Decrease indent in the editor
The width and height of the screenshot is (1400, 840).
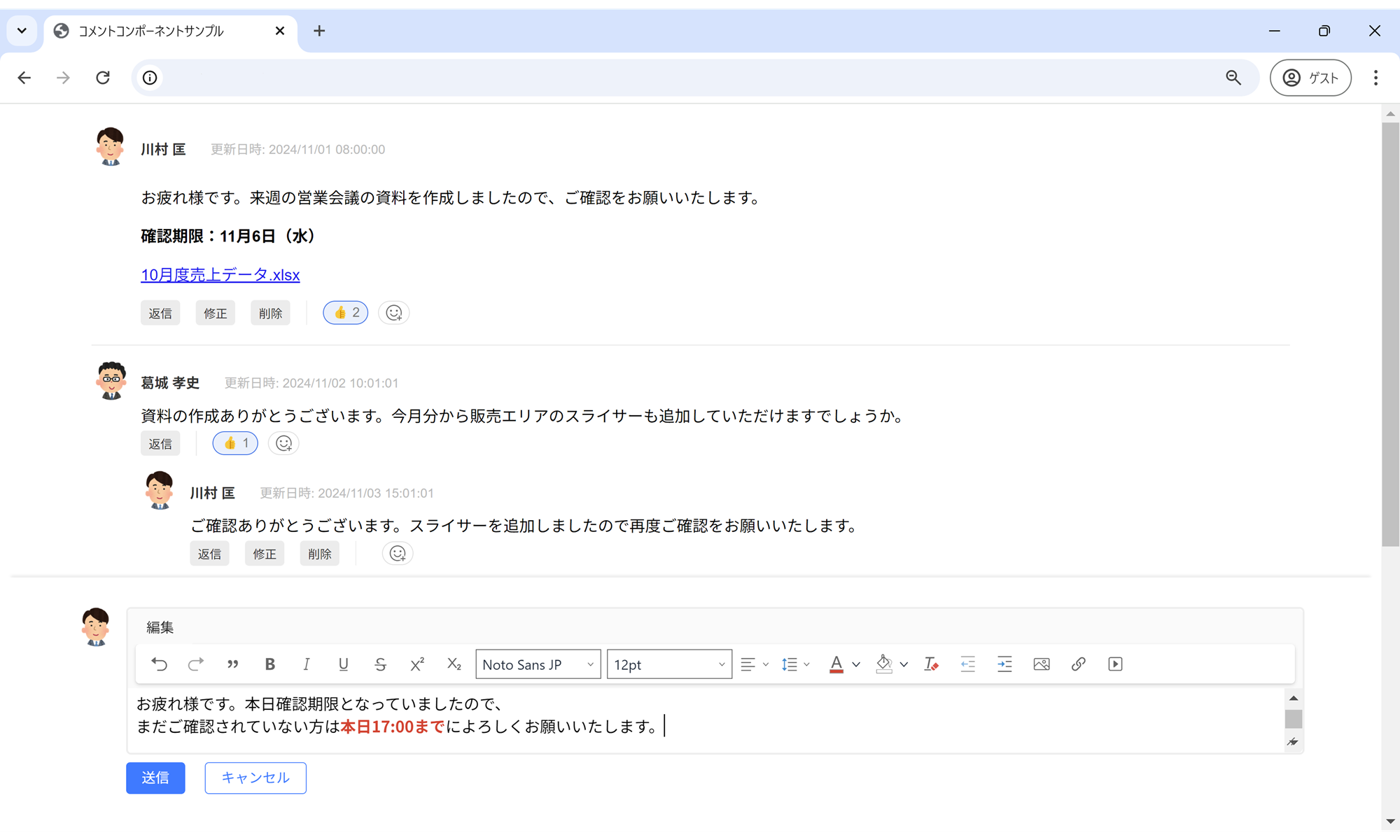coord(968,664)
